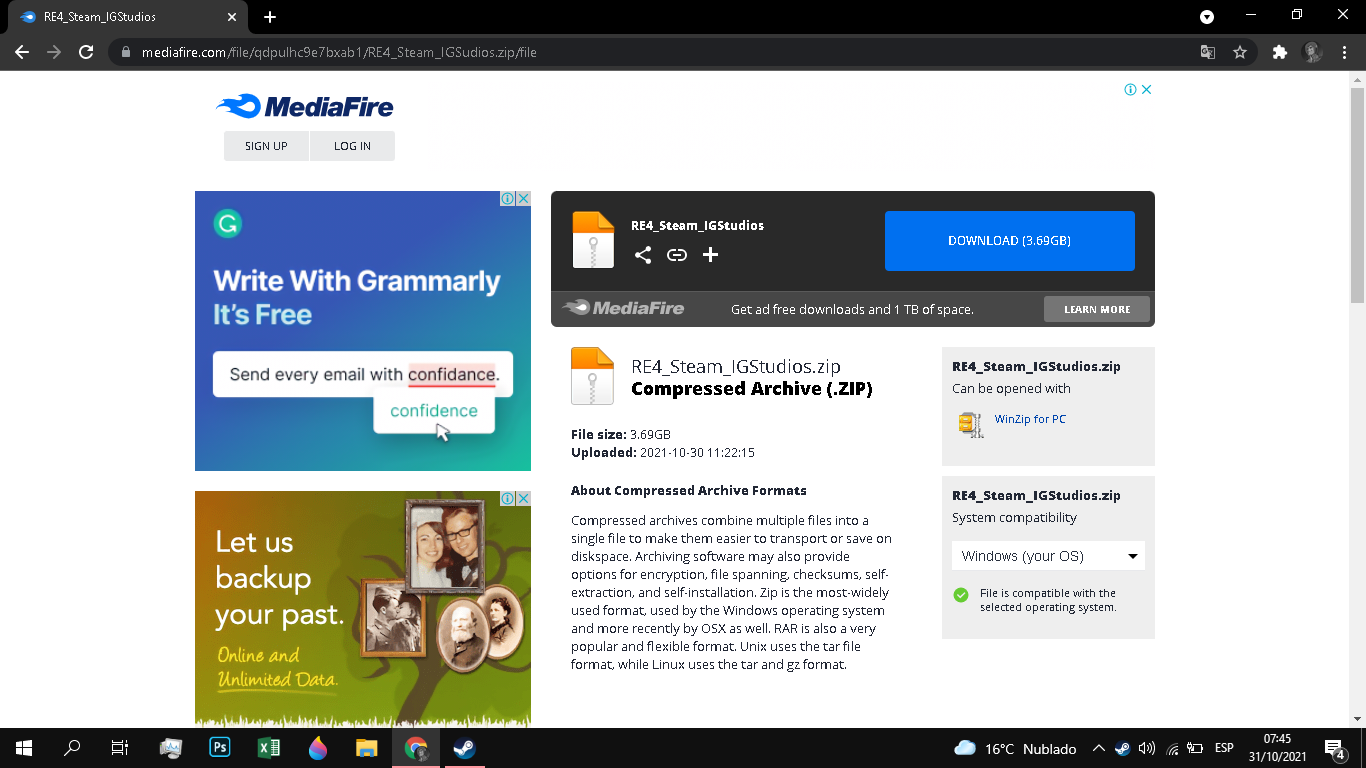Select the RE4_Steam_IGStudios browser tab
This screenshot has width=1366, height=768.
(x=130, y=17)
